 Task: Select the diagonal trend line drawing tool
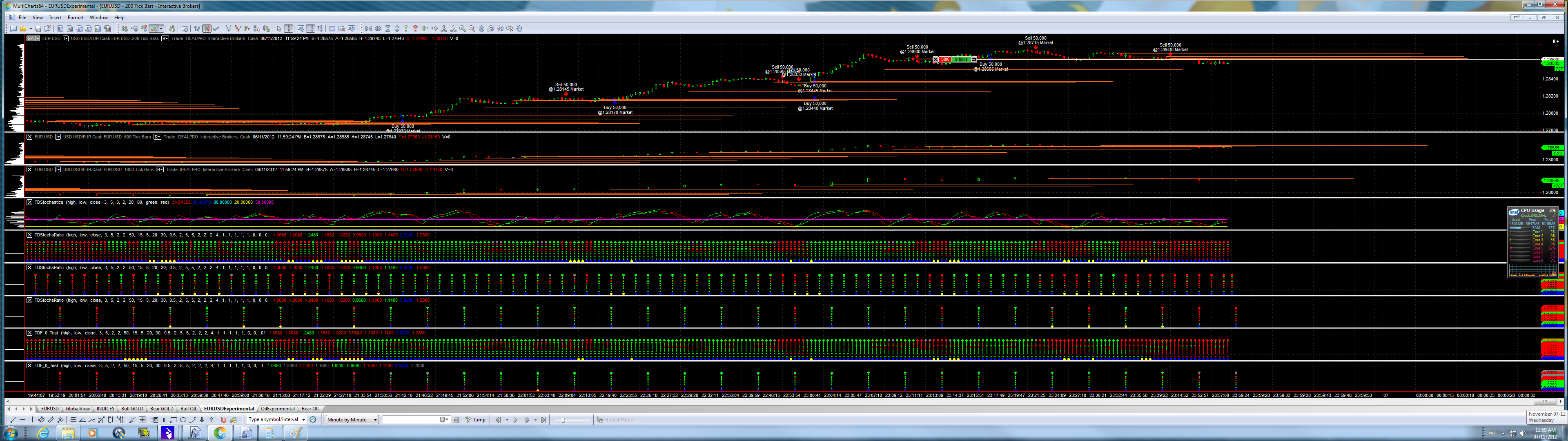point(13,420)
